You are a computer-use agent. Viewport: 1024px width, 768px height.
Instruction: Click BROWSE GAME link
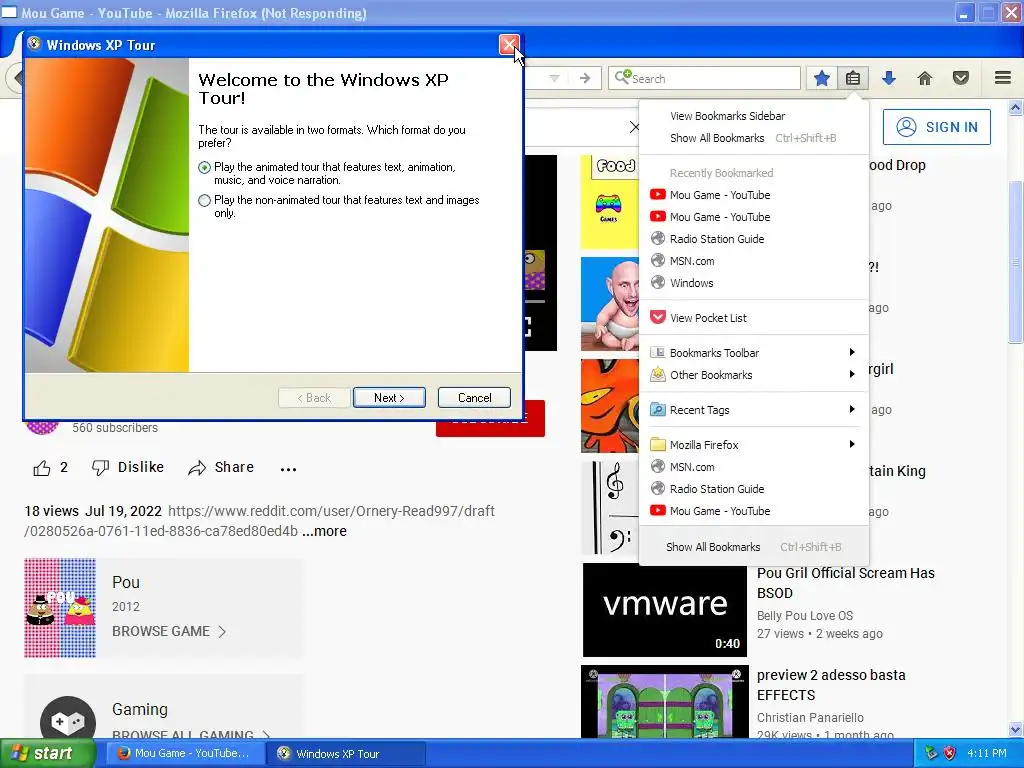(x=168, y=632)
